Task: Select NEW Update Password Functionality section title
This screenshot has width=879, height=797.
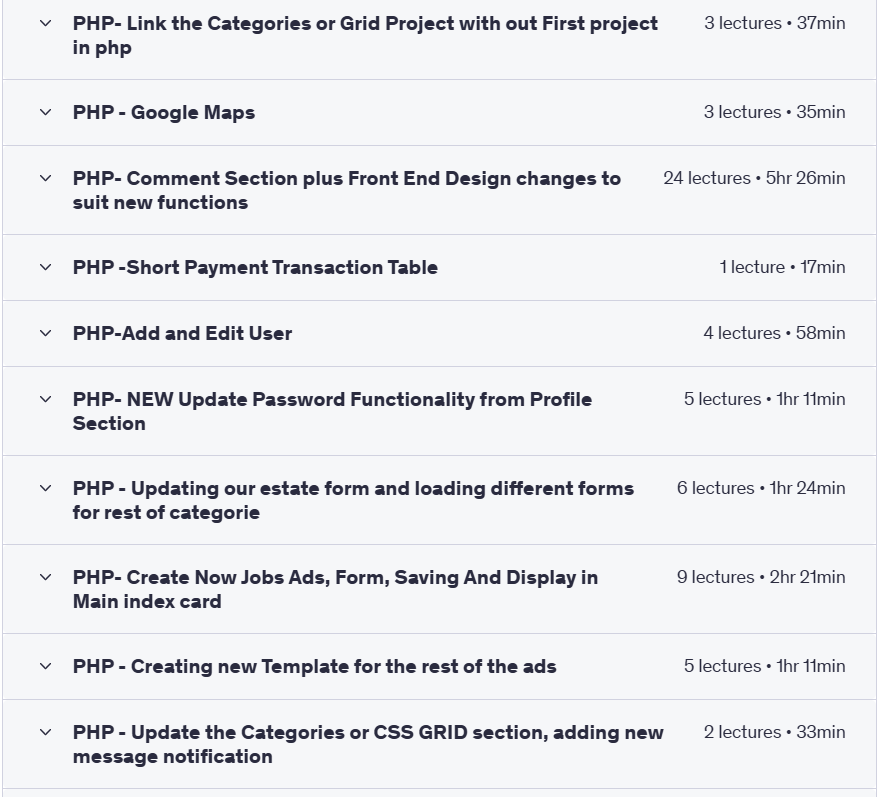Action: click(x=332, y=411)
